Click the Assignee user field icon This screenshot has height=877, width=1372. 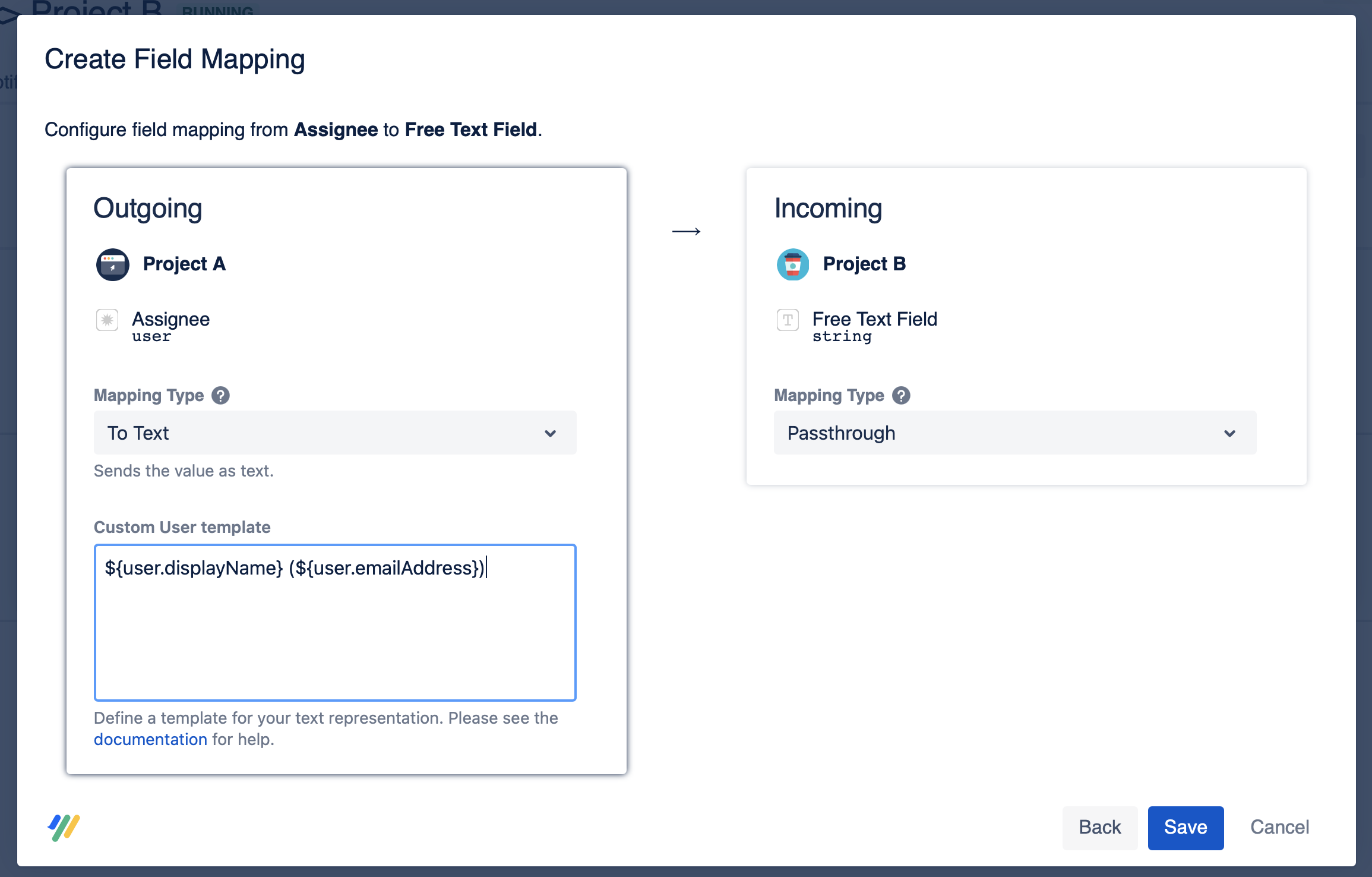click(107, 320)
